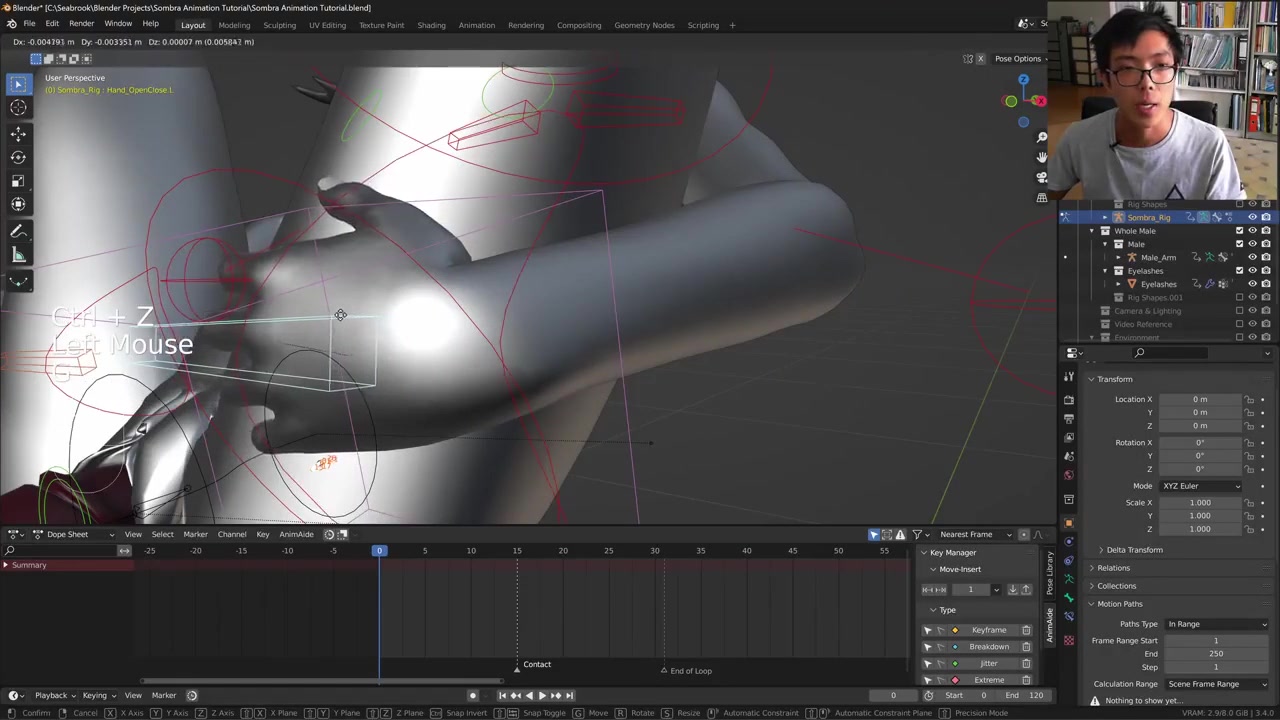Pick the Measure tool
The image size is (1280, 720).
[x=18, y=256]
